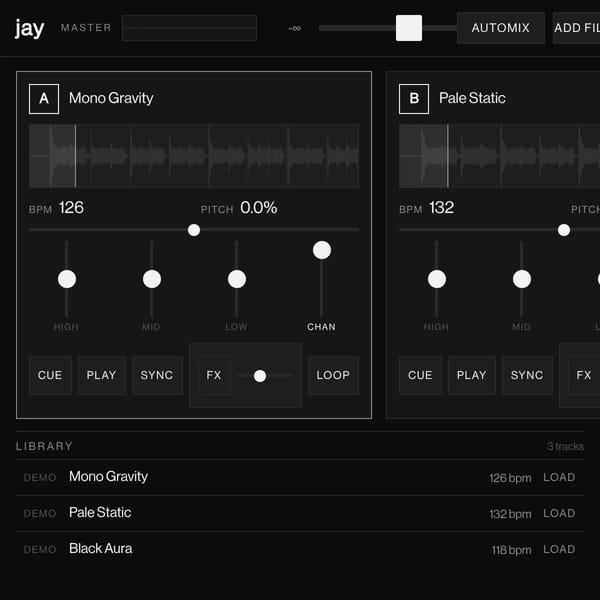Image resolution: width=600 pixels, height=600 pixels.
Task: Click the ADD FILES button
Action: click(x=577, y=28)
